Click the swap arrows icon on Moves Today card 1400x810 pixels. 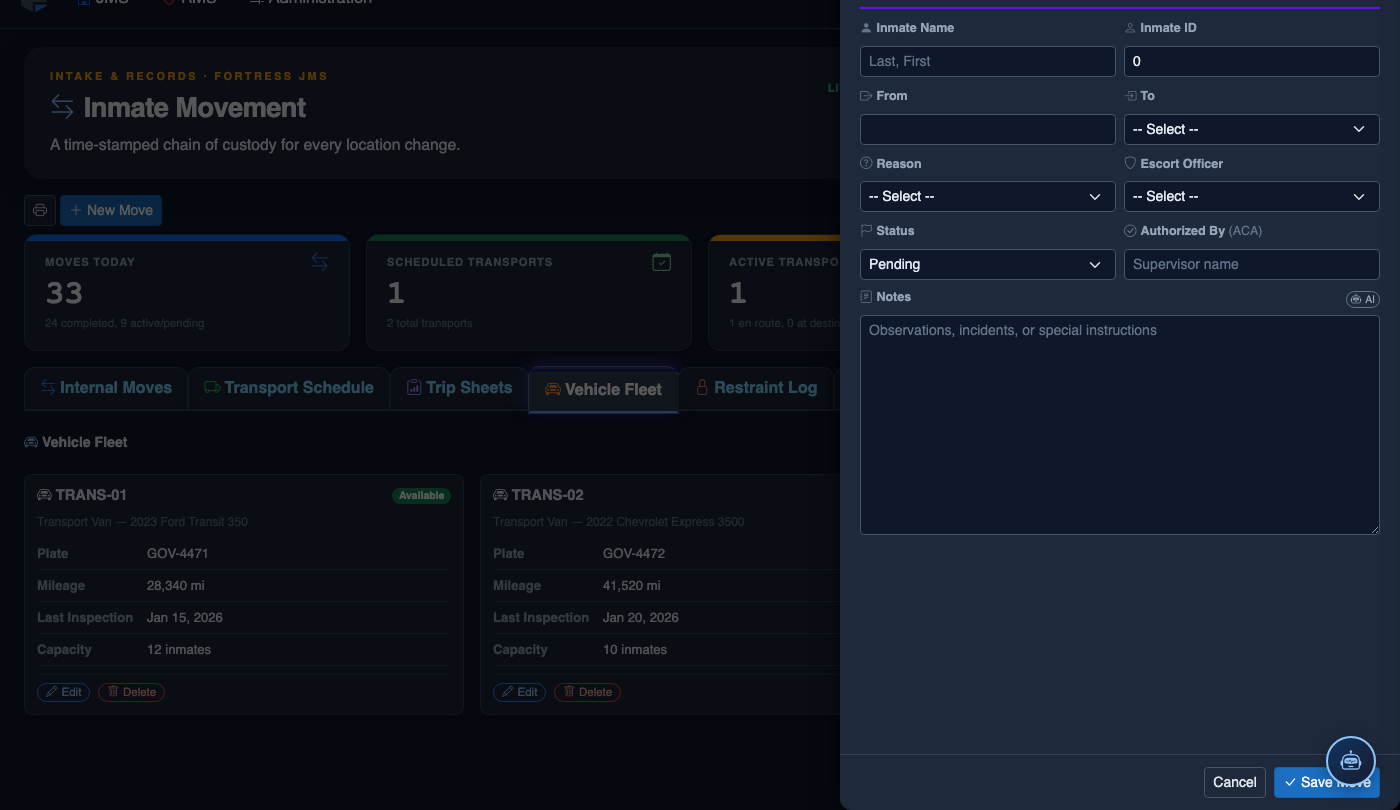319,262
